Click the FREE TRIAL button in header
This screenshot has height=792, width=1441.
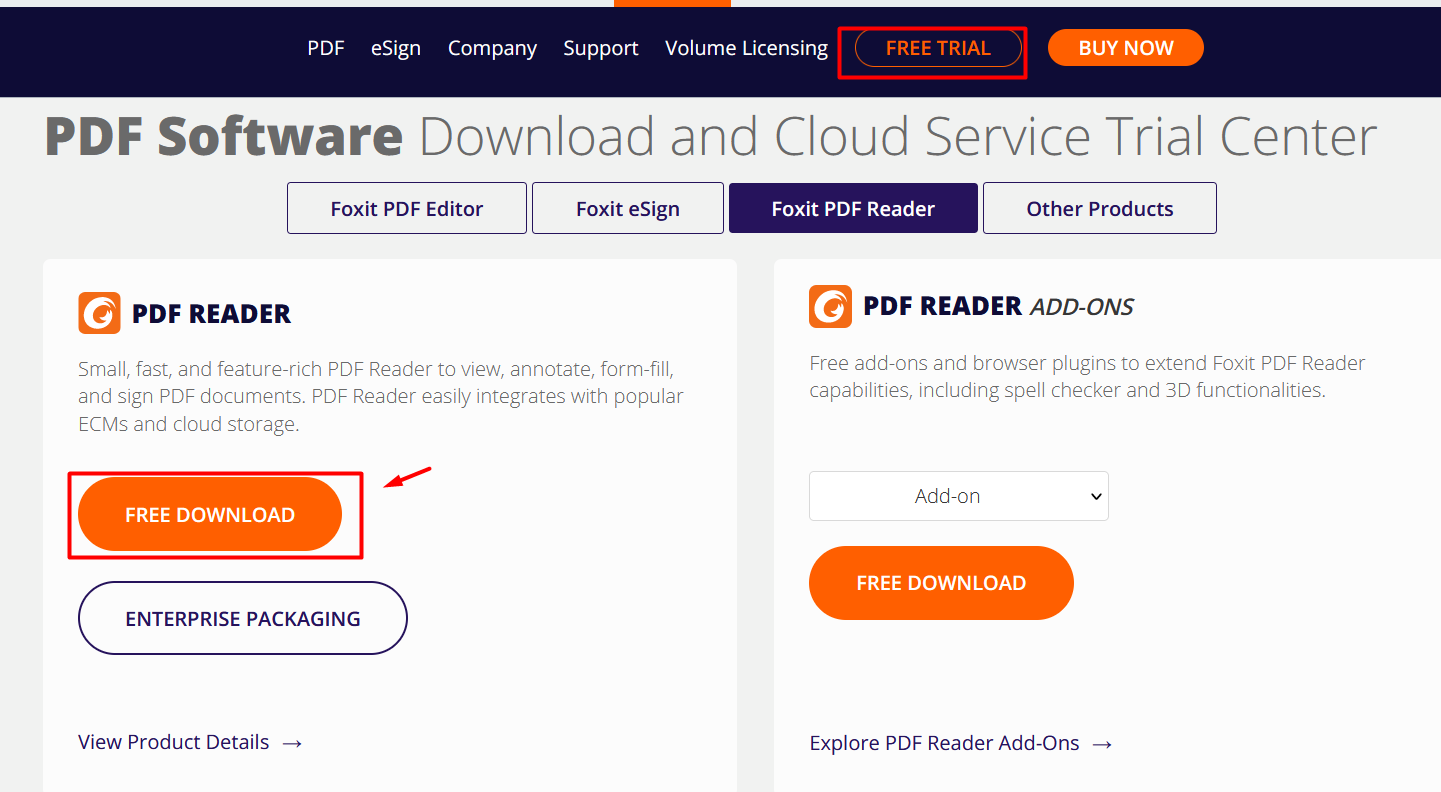click(x=938, y=48)
